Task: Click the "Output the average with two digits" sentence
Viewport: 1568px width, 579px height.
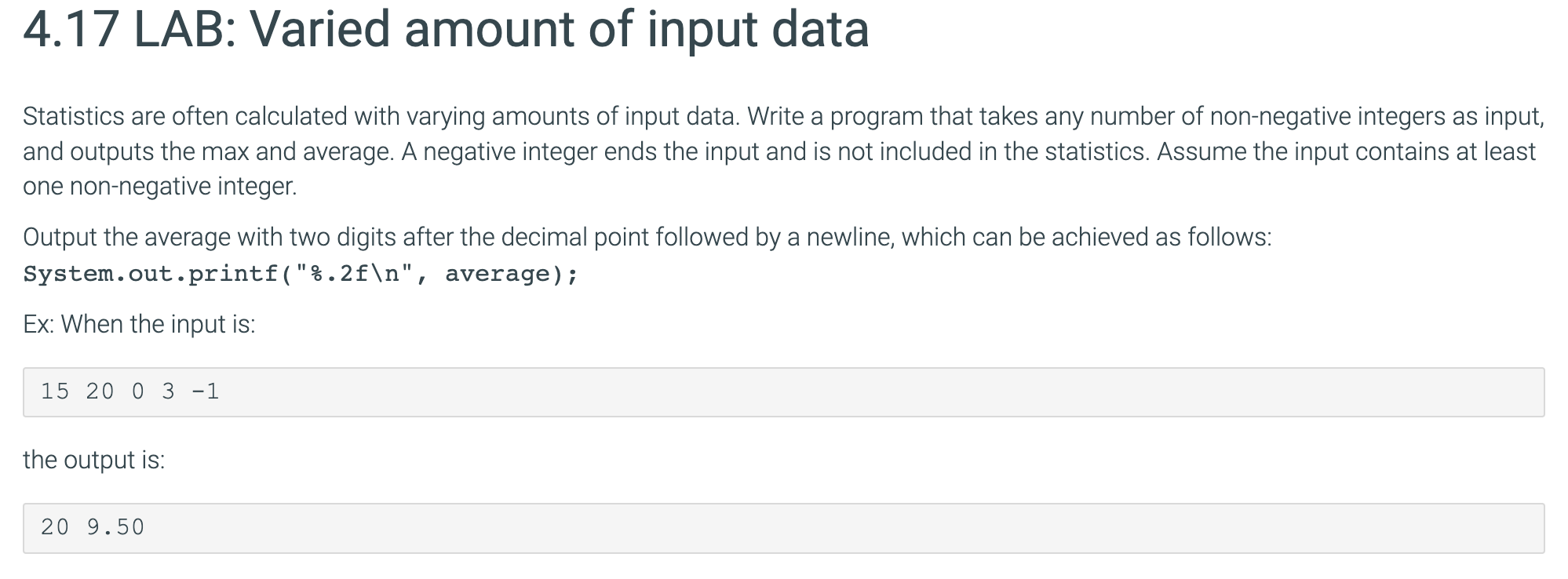Action: click(x=647, y=237)
